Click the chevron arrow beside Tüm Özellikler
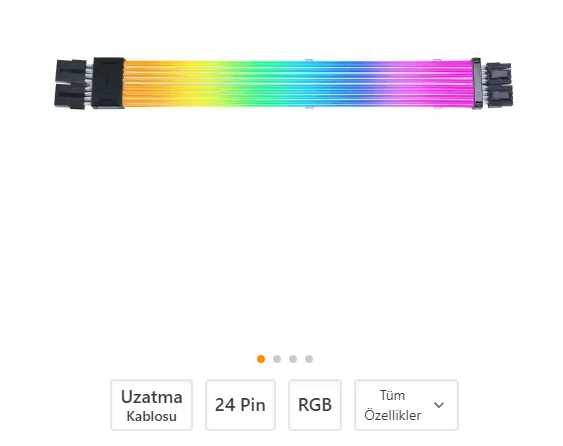Screen dimensions: 563x446 click(x=439, y=405)
